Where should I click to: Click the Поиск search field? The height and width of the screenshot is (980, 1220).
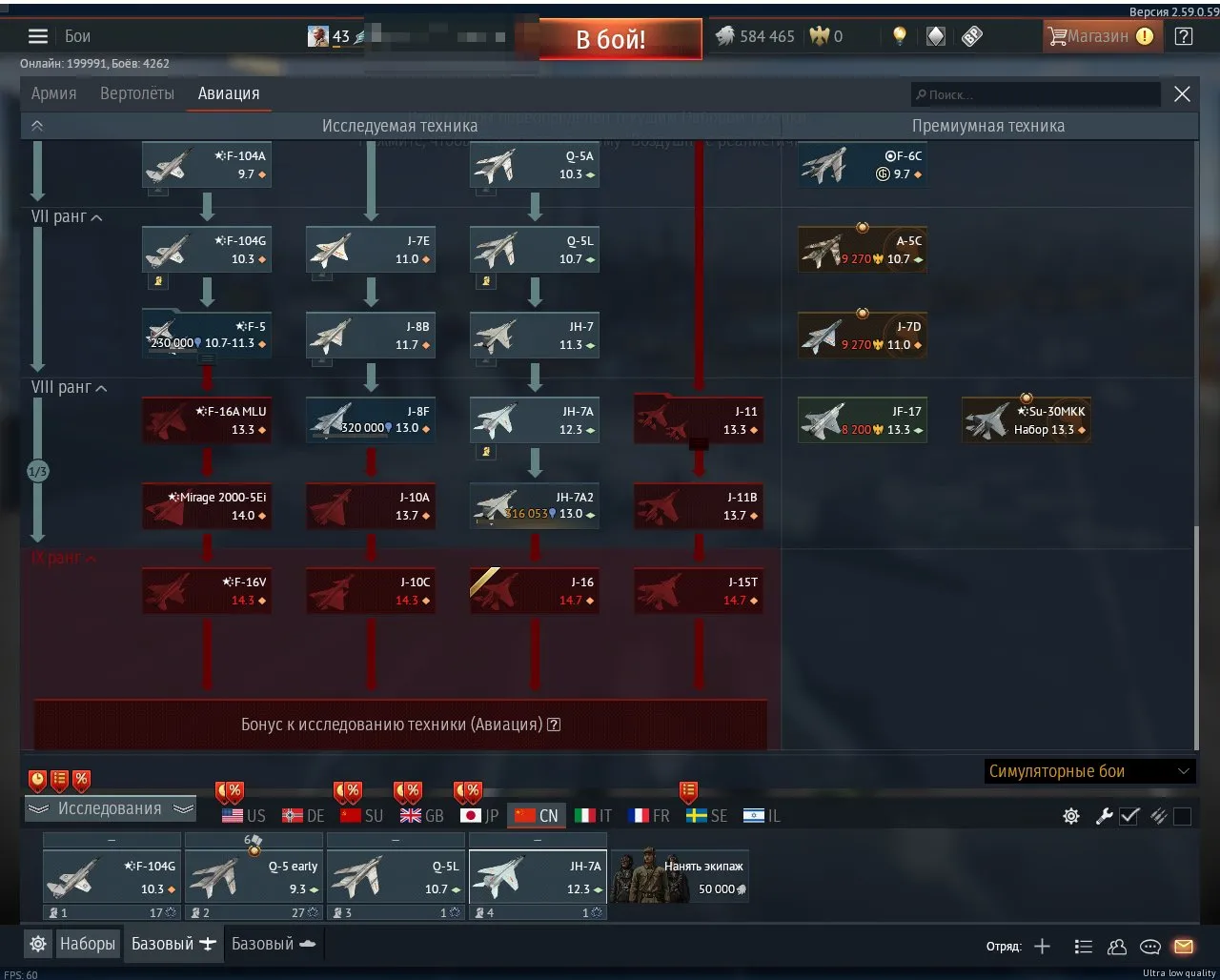[x=1036, y=94]
